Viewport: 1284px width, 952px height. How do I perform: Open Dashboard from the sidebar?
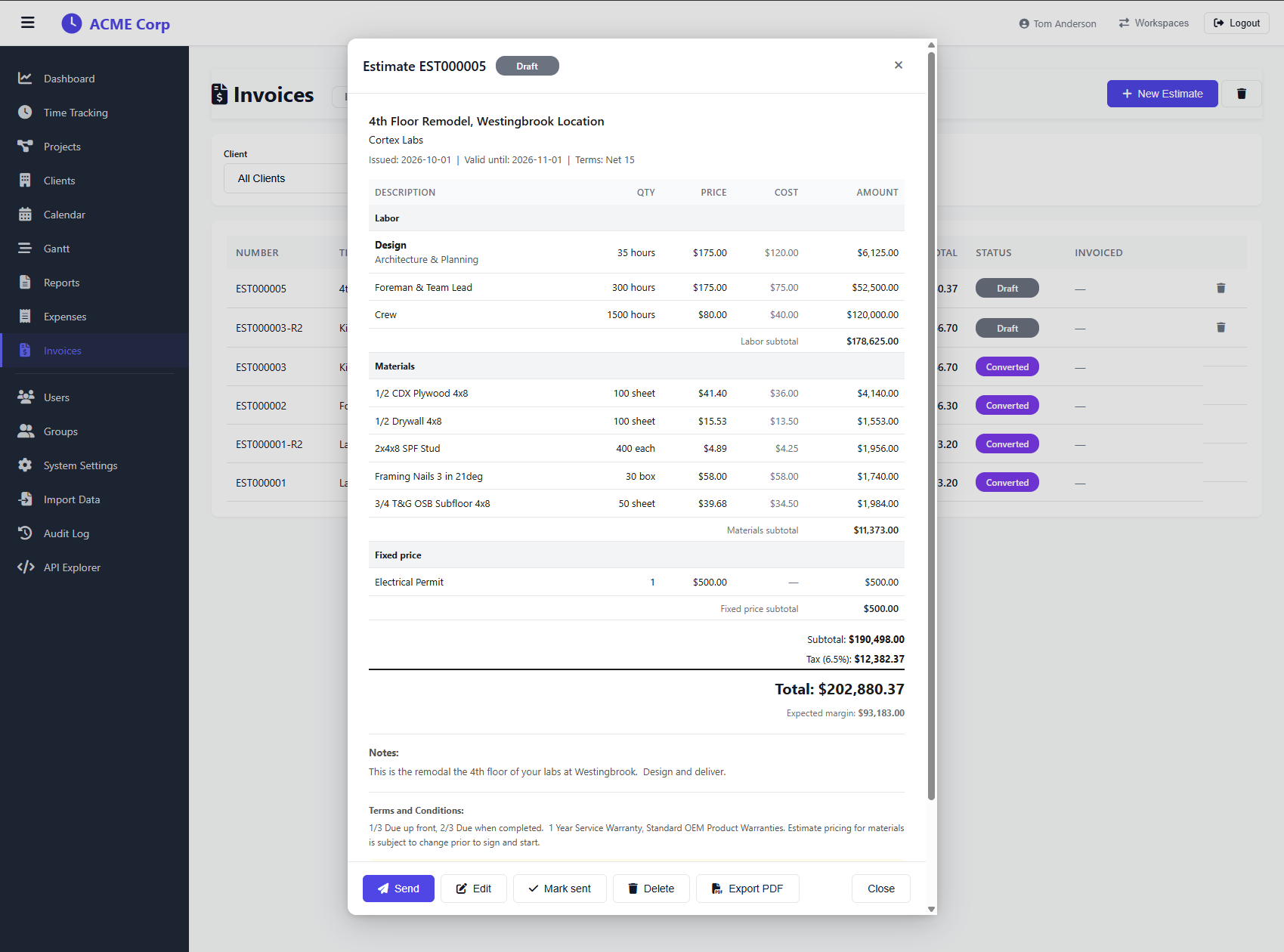(69, 79)
